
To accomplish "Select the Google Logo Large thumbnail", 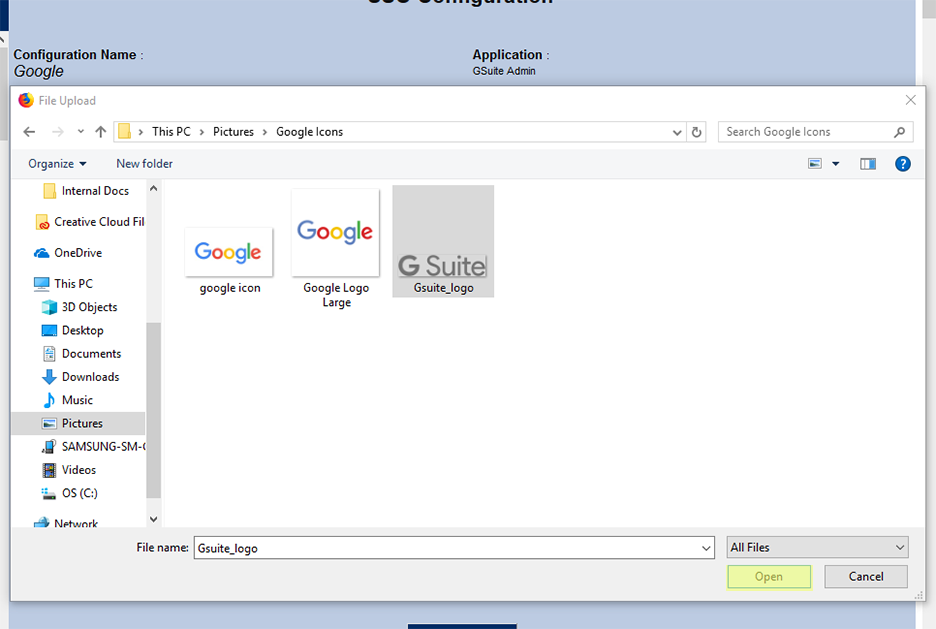I will (335, 231).
